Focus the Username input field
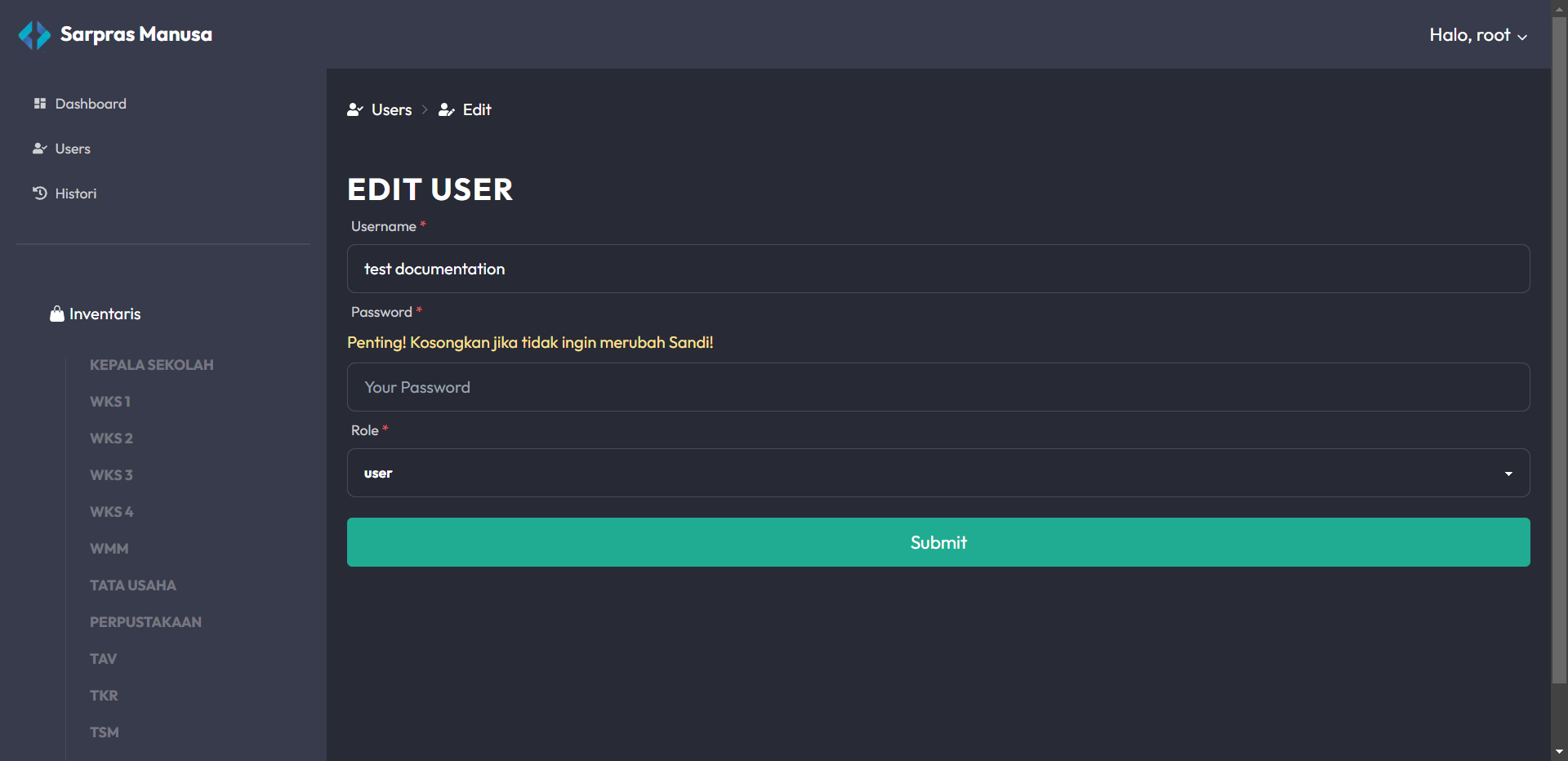 [x=938, y=269]
